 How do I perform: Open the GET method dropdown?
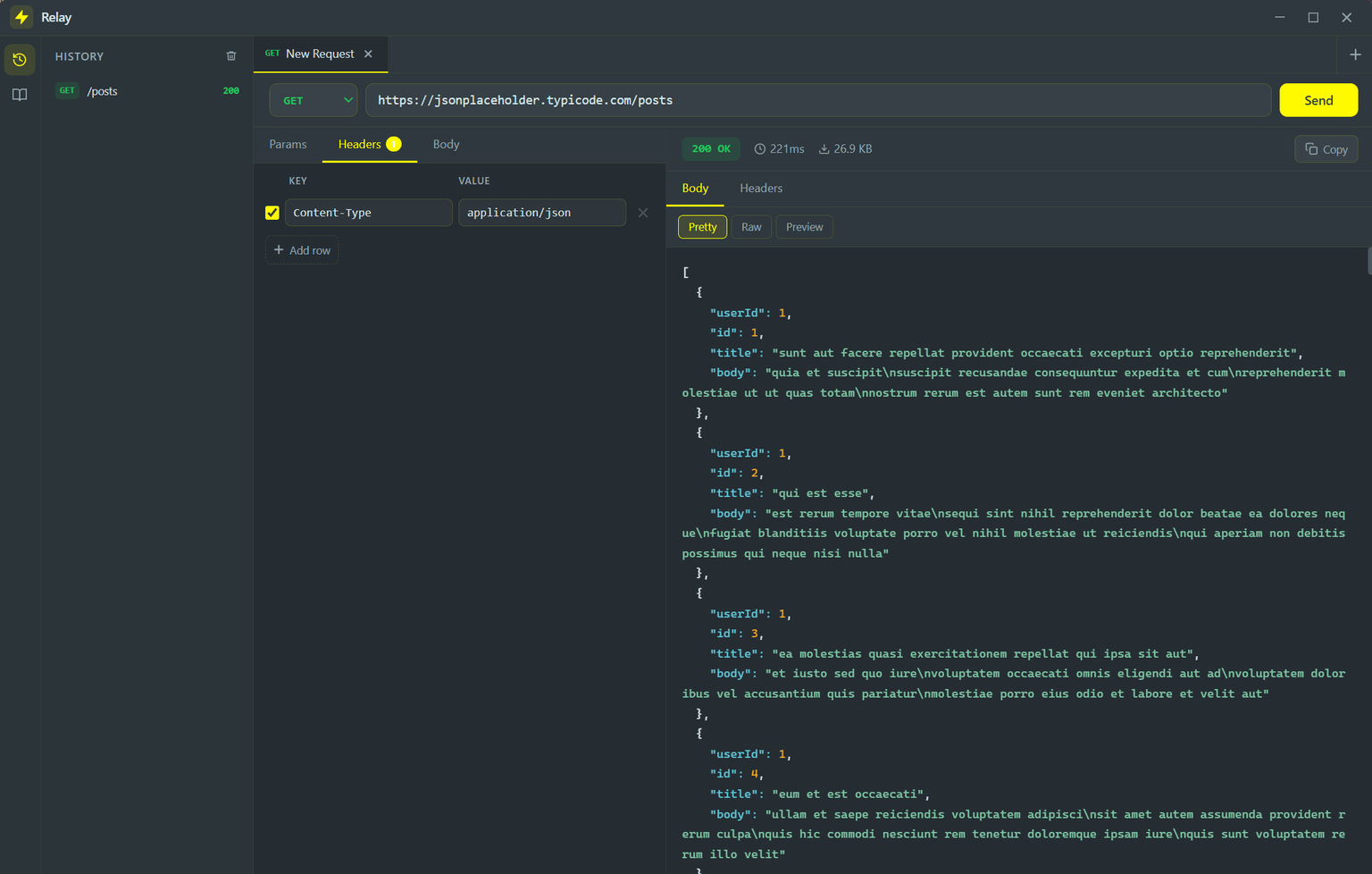coord(314,100)
